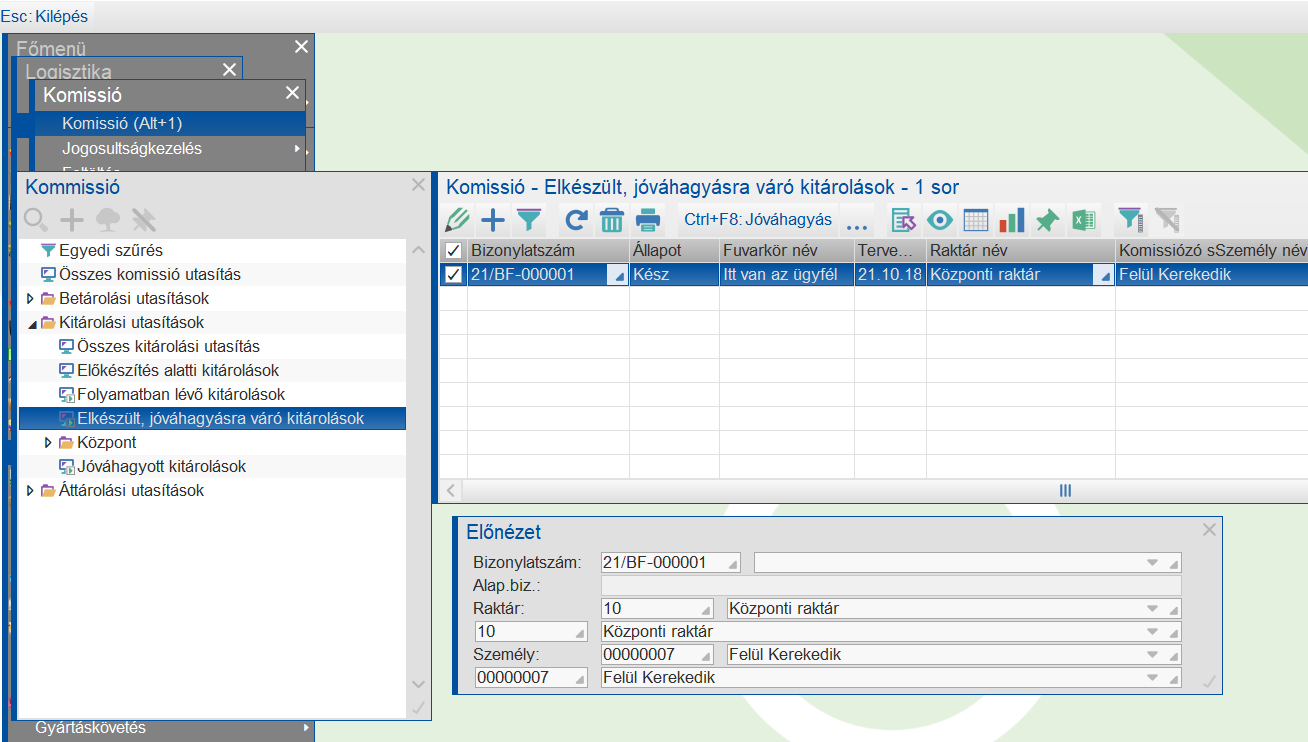This screenshot has width=1308, height=742.
Task: Click the left arrow of the table scrollbar
Action: coord(451,490)
